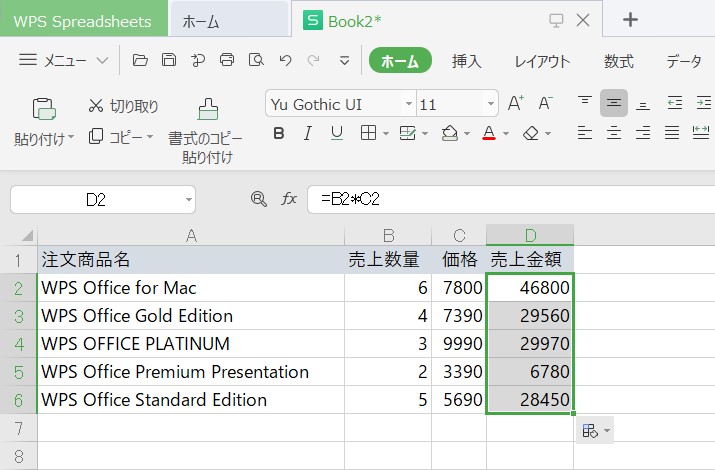Screen dimensions: 715x470
Task: Expand the 貼り付け dropdown arrow
Action: point(71,137)
